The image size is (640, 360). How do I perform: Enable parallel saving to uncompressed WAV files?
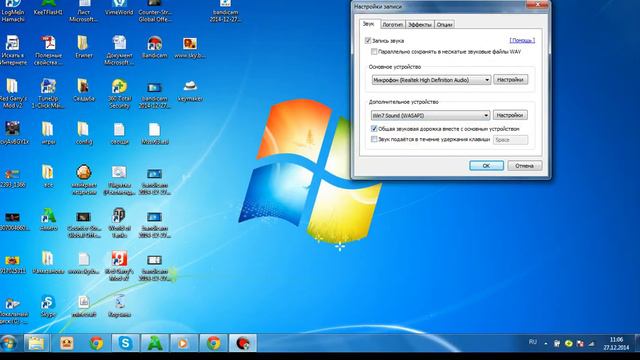pos(374,52)
